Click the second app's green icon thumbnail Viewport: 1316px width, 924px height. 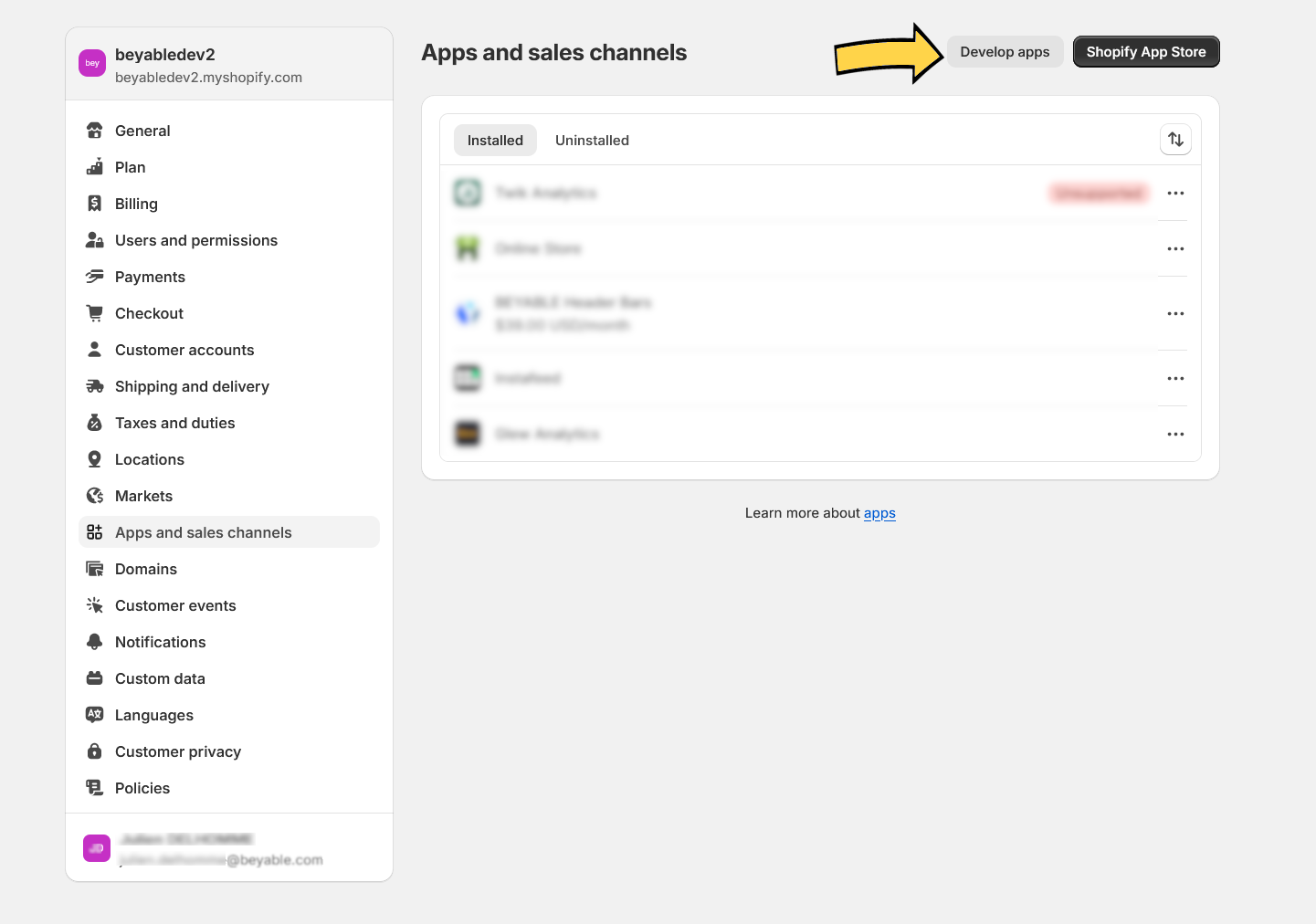[x=468, y=248]
